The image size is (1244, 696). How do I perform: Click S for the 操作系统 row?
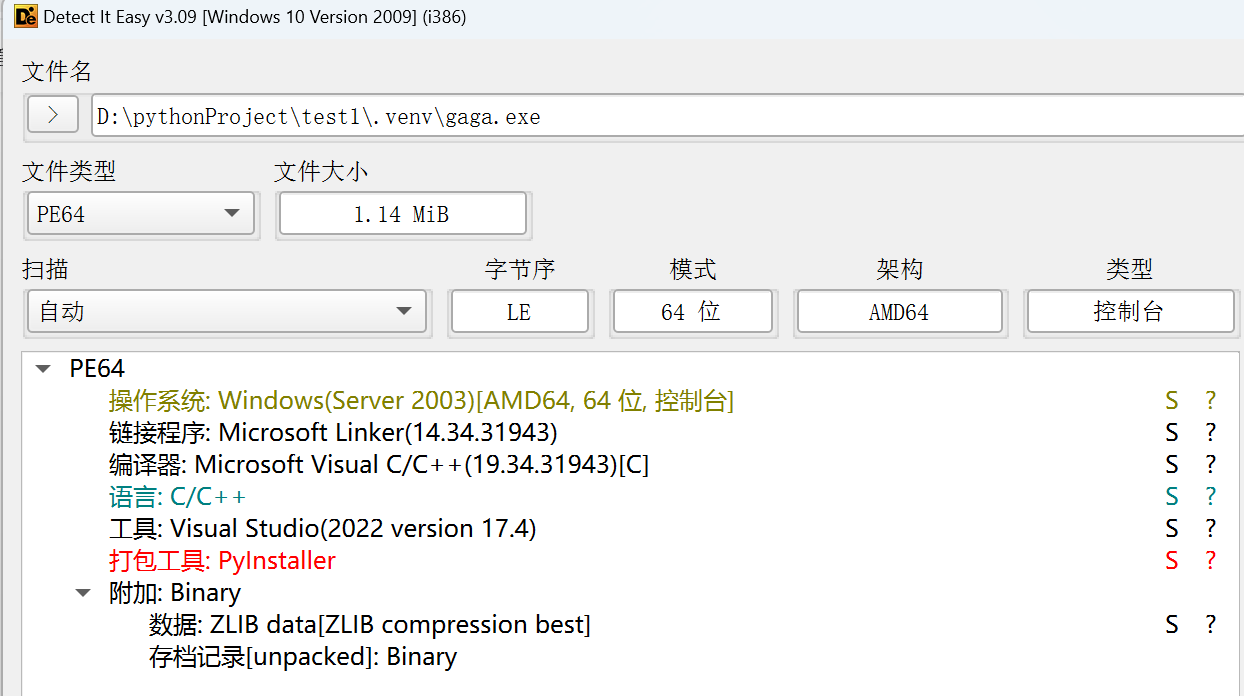pyautogui.click(x=1172, y=401)
